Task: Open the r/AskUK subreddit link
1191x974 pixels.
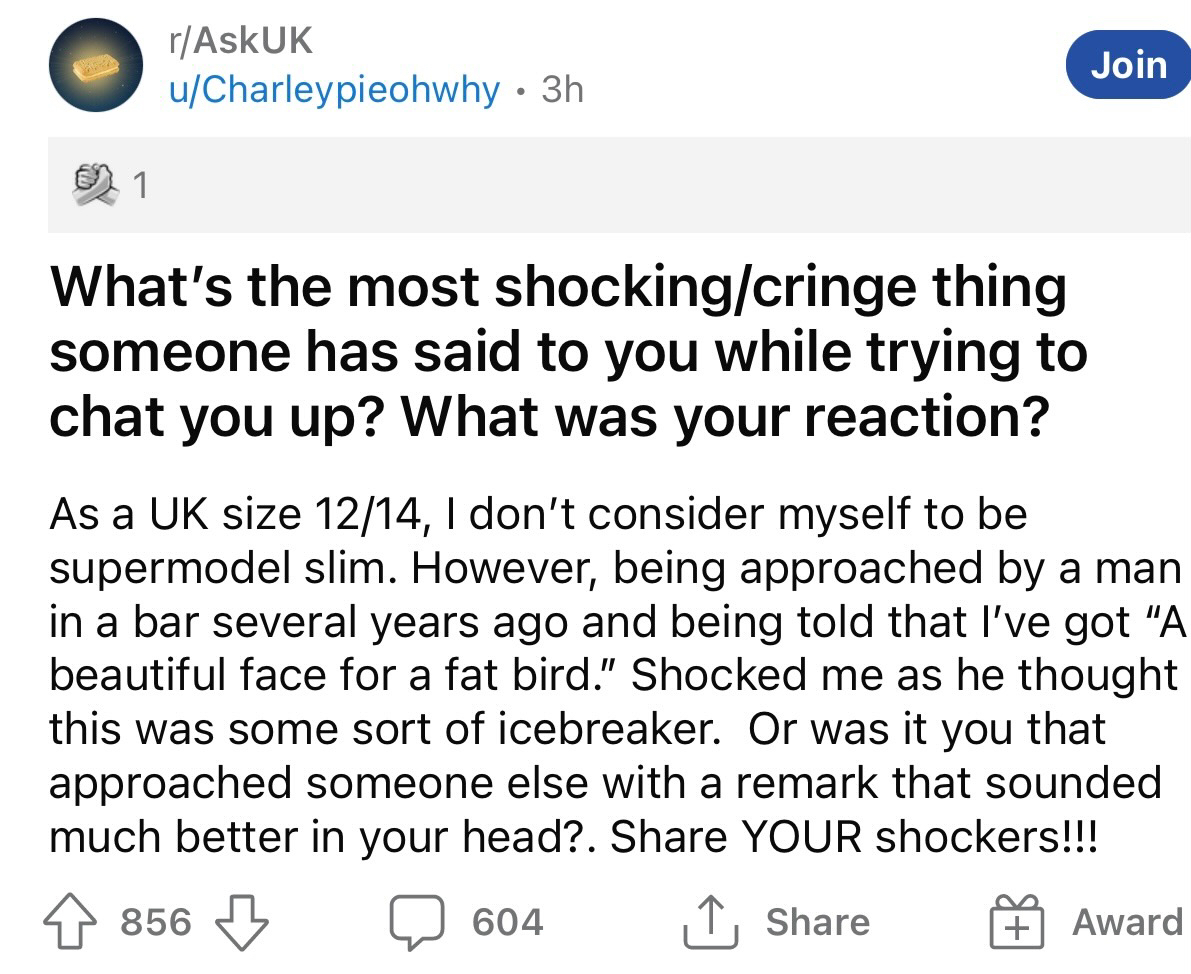Action: pos(240,40)
